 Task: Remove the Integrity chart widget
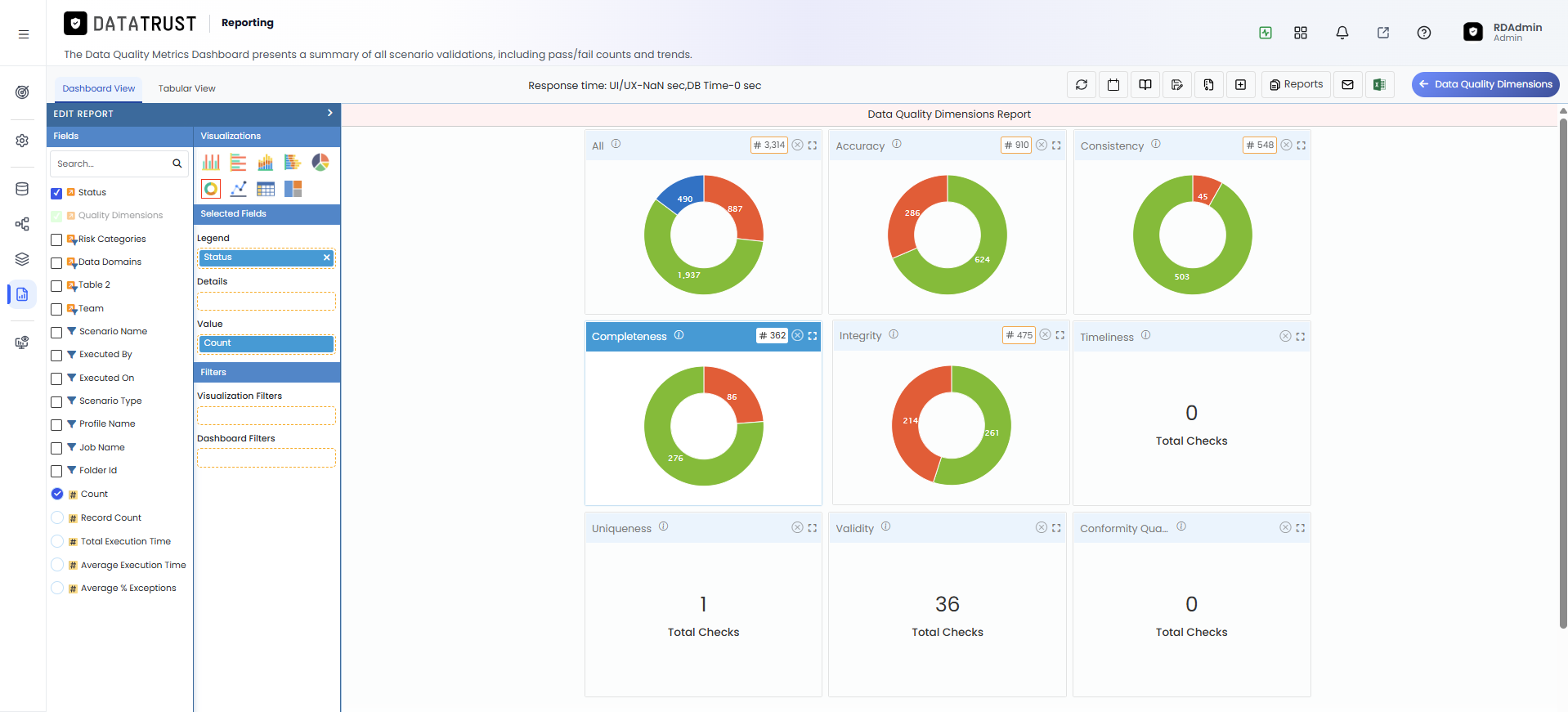click(x=1045, y=335)
